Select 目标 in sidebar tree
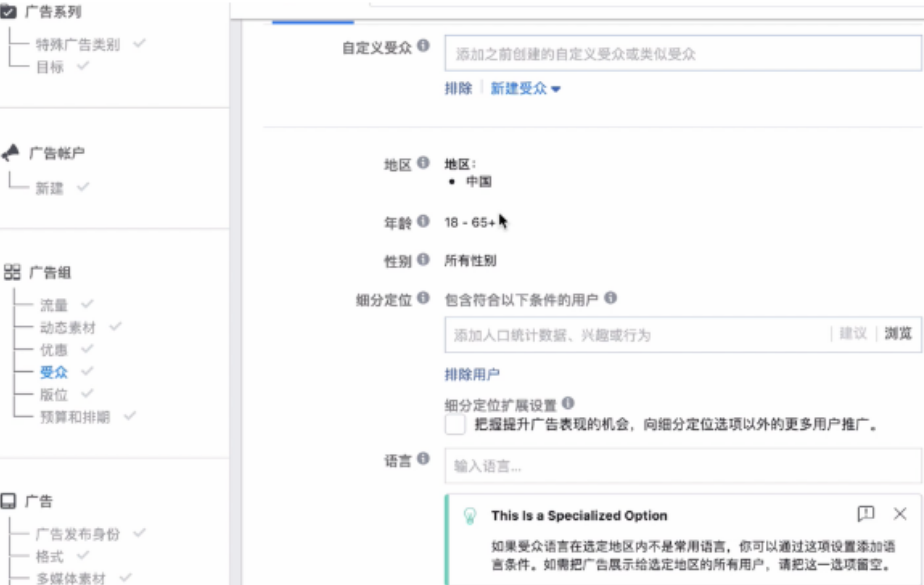Screen dimensions: 924x585 tap(50, 67)
